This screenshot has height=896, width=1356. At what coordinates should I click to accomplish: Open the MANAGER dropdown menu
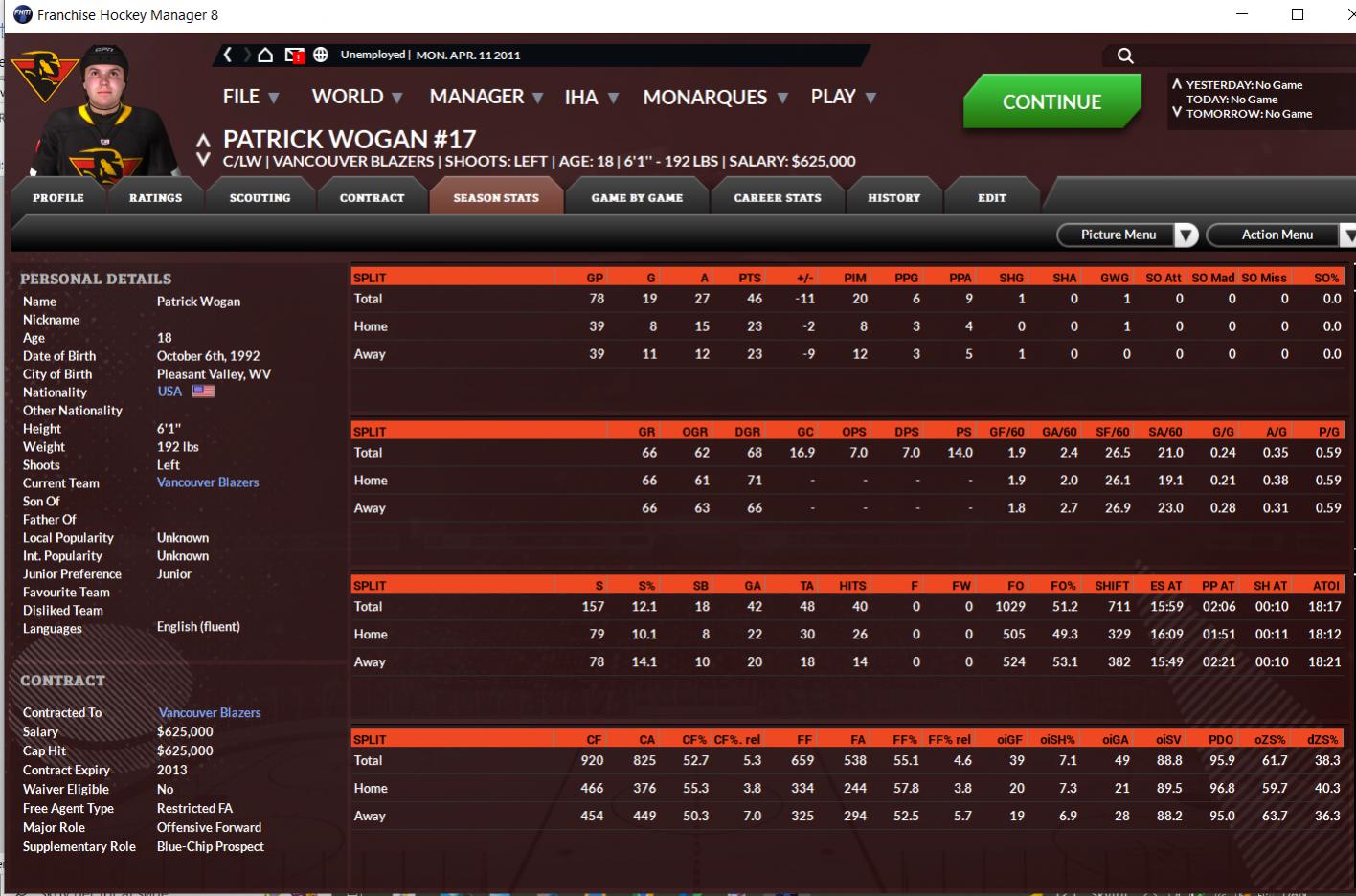pyautogui.click(x=486, y=97)
